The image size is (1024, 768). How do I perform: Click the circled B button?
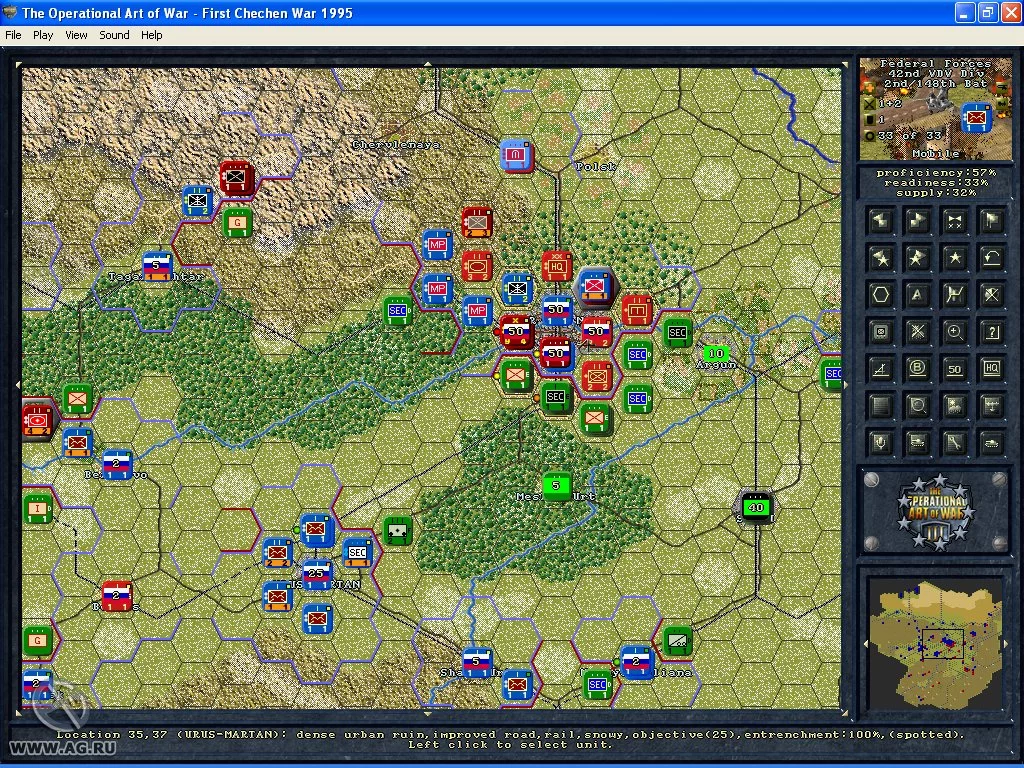pos(917,369)
